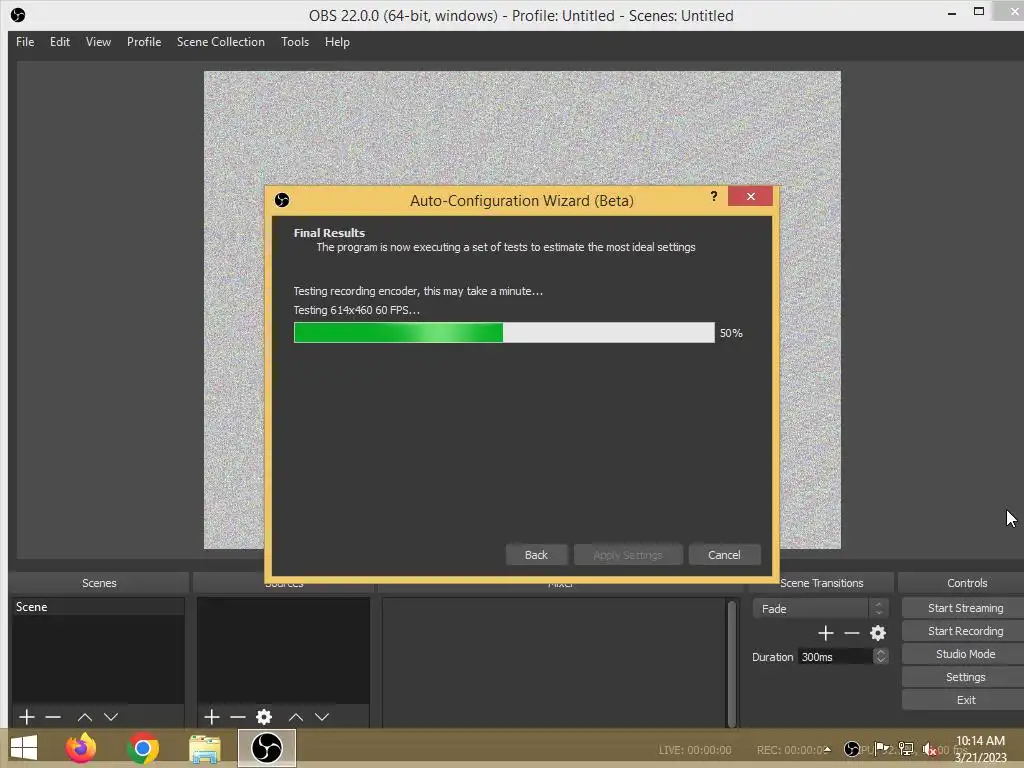Open Windows Start menu
This screenshot has width=1024, height=768.
24,748
